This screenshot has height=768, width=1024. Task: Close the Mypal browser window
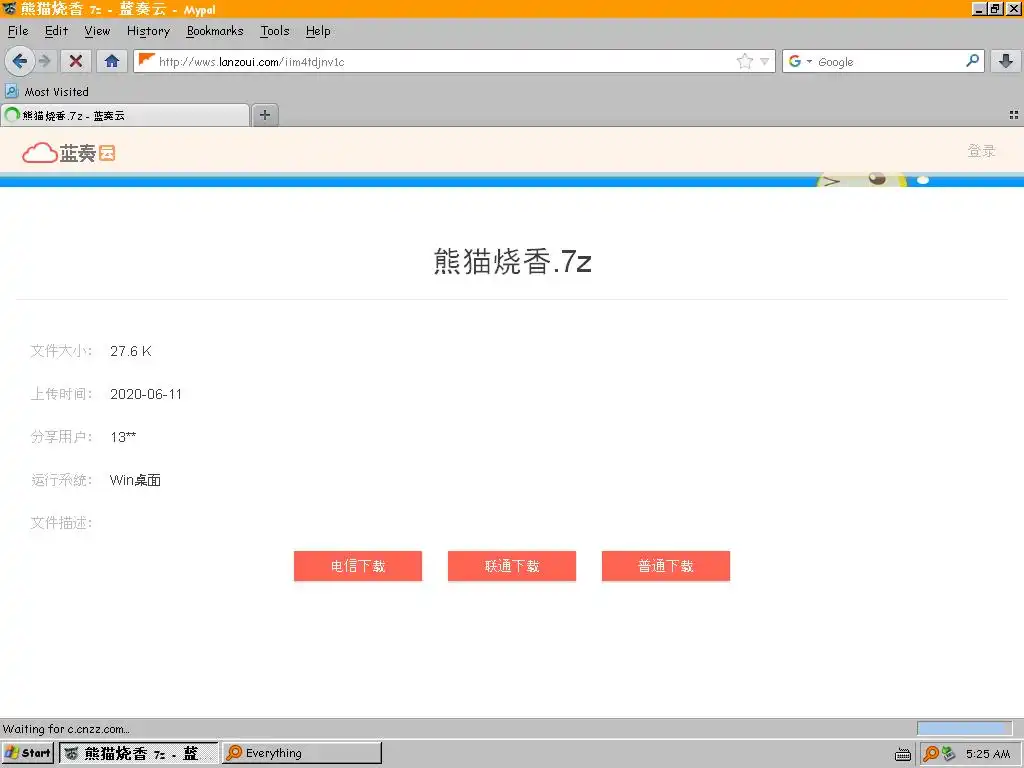point(1013,8)
